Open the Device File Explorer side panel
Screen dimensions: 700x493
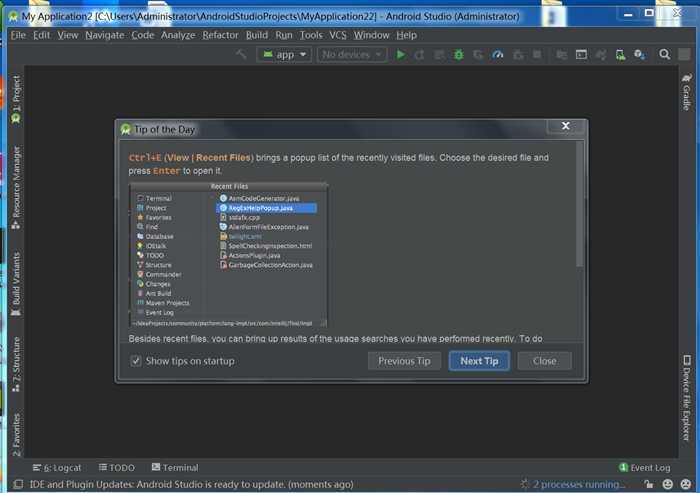(x=687, y=398)
